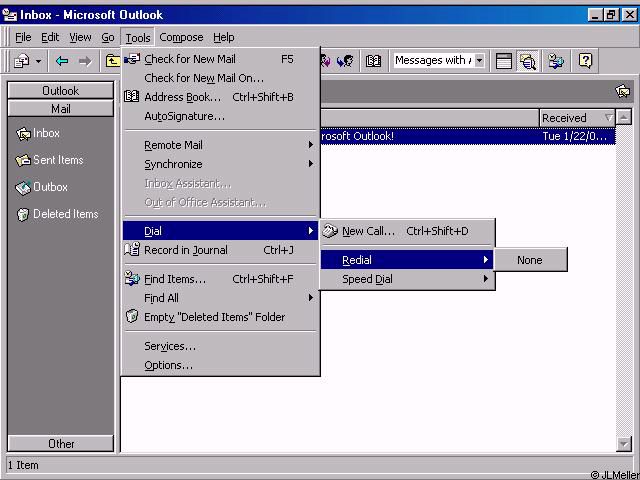This screenshot has height=480, width=640.
Task: Toggle the AutoPreview toolbar icon
Action: (528, 61)
